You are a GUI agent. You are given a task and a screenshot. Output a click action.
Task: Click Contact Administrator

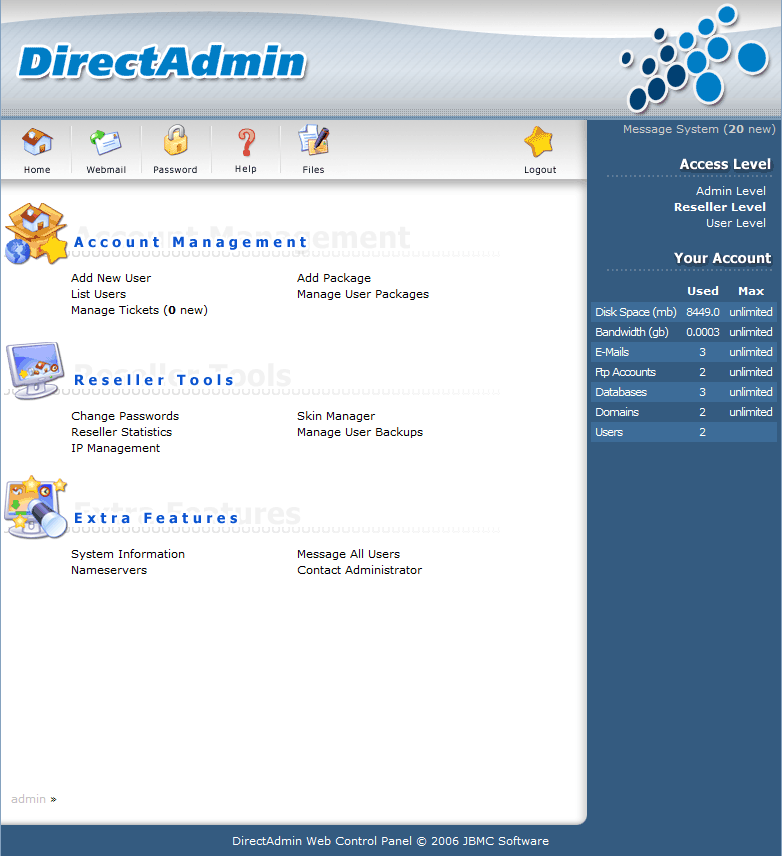tap(359, 570)
